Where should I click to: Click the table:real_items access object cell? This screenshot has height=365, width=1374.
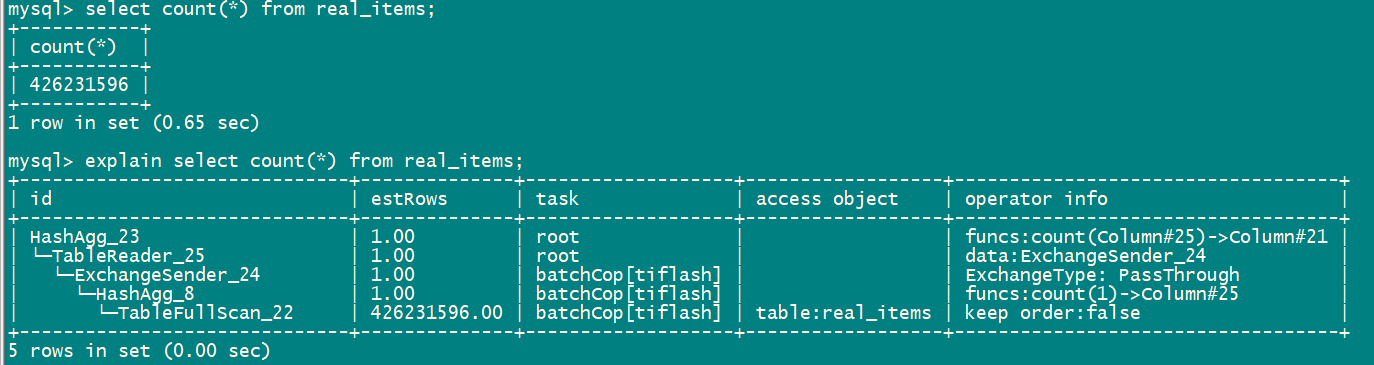pos(843,312)
